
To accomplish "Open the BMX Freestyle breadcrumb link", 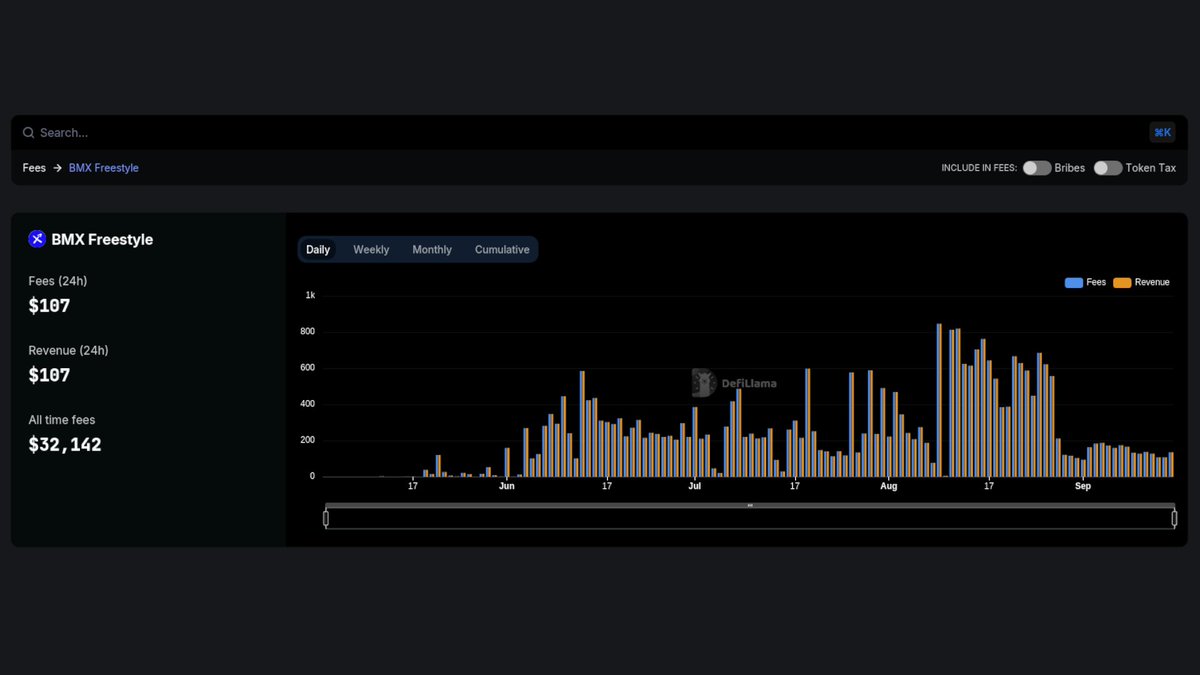I will (104, 168).
